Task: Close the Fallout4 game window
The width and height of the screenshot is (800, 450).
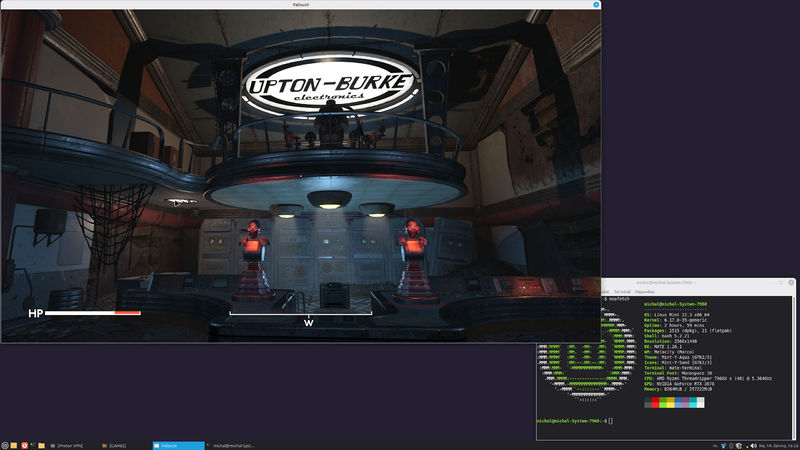Action: coord(596,4)
